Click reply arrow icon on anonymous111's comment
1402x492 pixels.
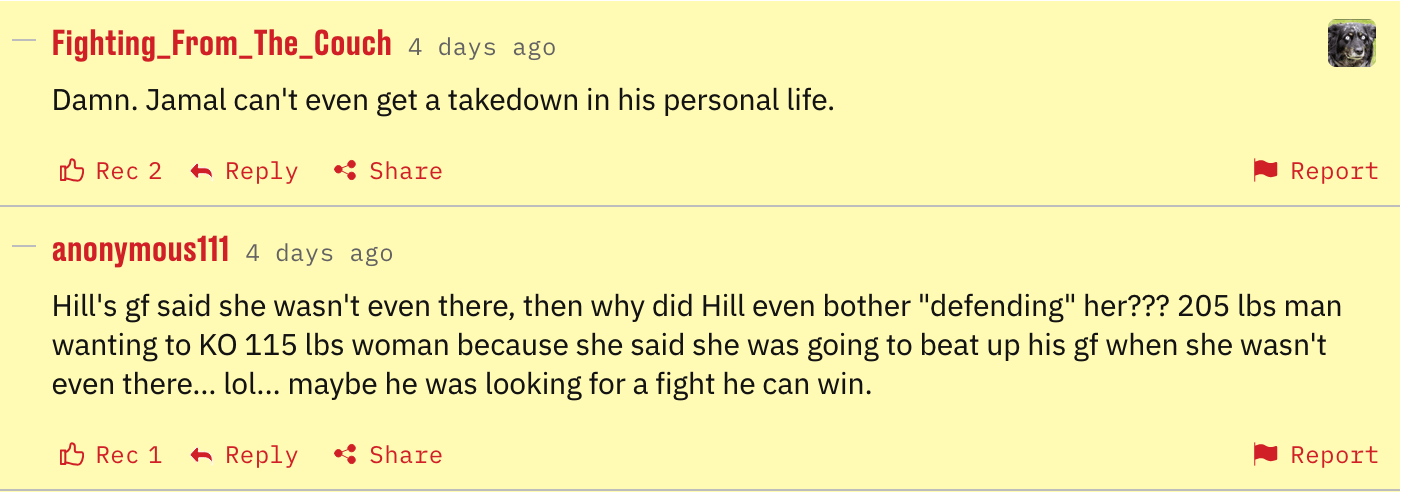pyautogui.click(x=202, y=456)
